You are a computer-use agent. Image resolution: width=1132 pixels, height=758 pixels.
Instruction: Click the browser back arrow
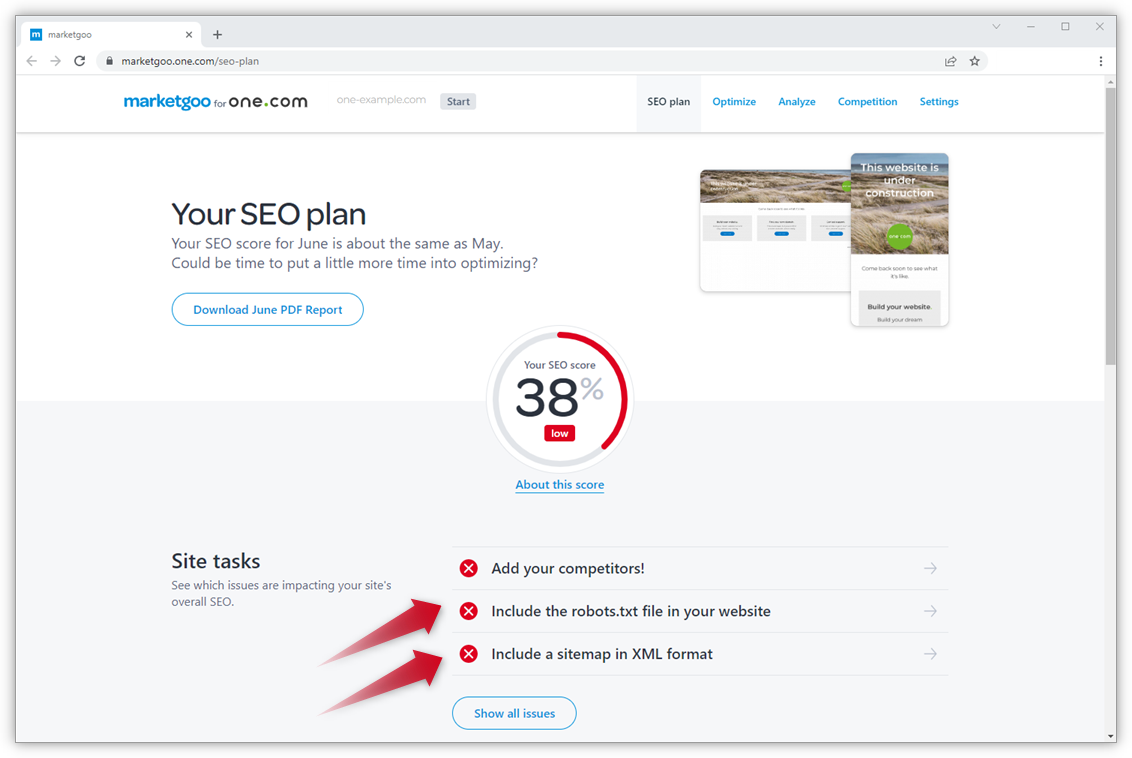32,61
